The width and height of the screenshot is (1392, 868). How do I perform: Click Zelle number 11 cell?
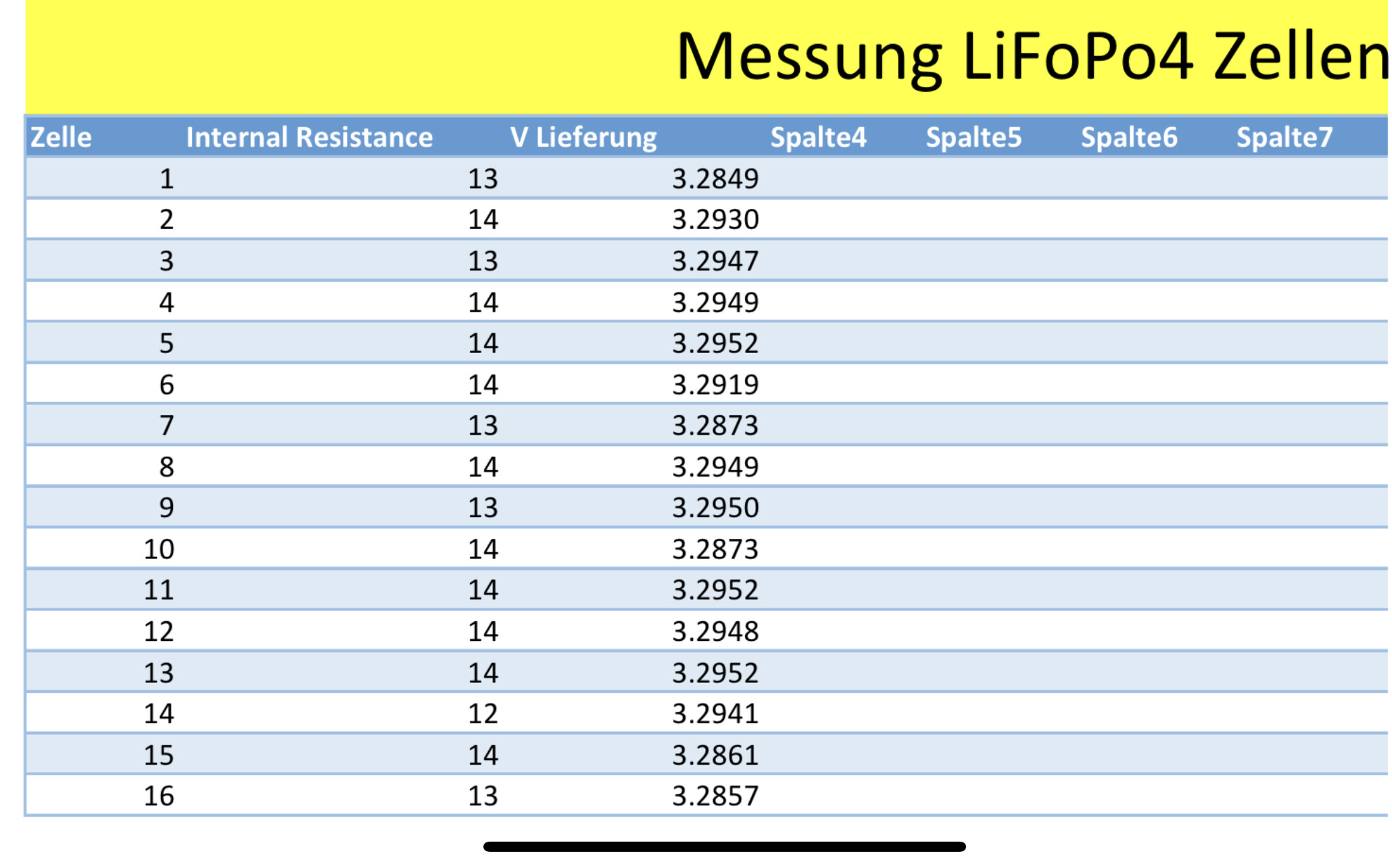[159, 590]
